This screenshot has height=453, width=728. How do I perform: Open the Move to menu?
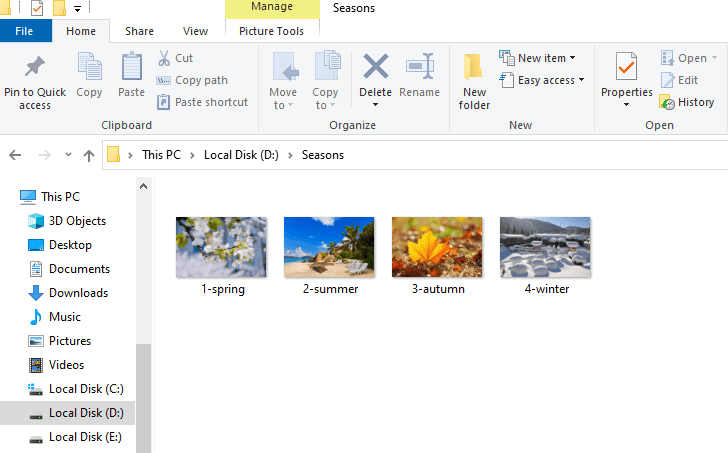pyautogui.click(x=283, y=81)
